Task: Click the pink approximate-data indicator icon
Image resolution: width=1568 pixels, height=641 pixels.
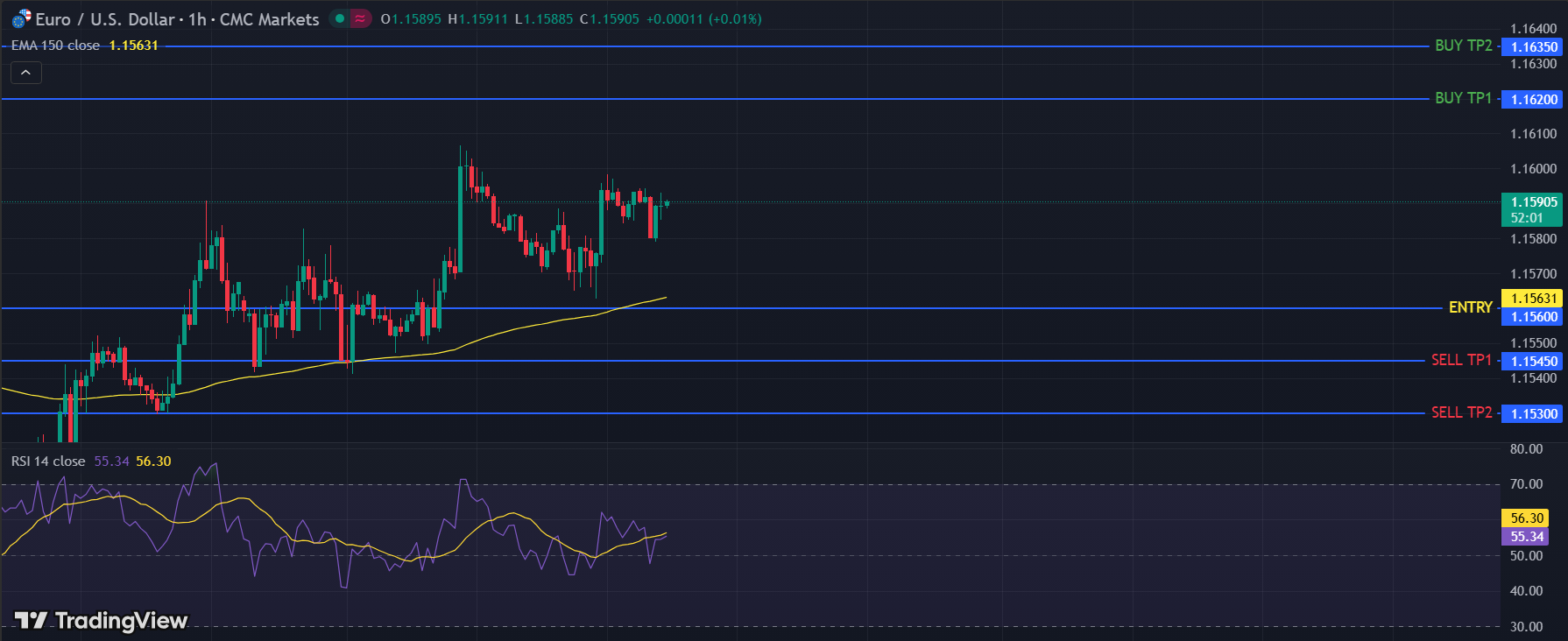Action: click(360, 18)
